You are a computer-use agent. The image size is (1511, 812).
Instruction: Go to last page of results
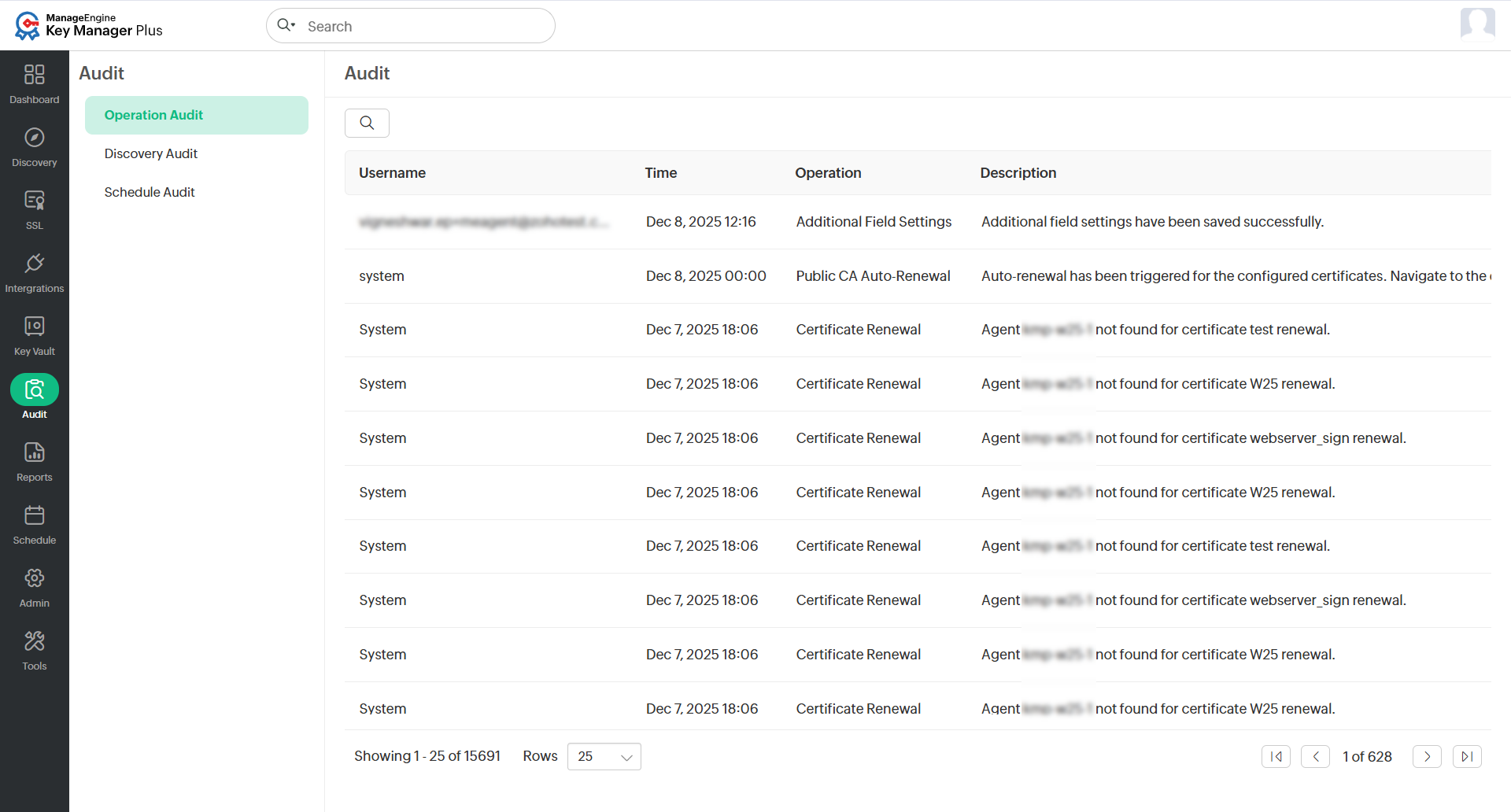(x=1467, y=756)
